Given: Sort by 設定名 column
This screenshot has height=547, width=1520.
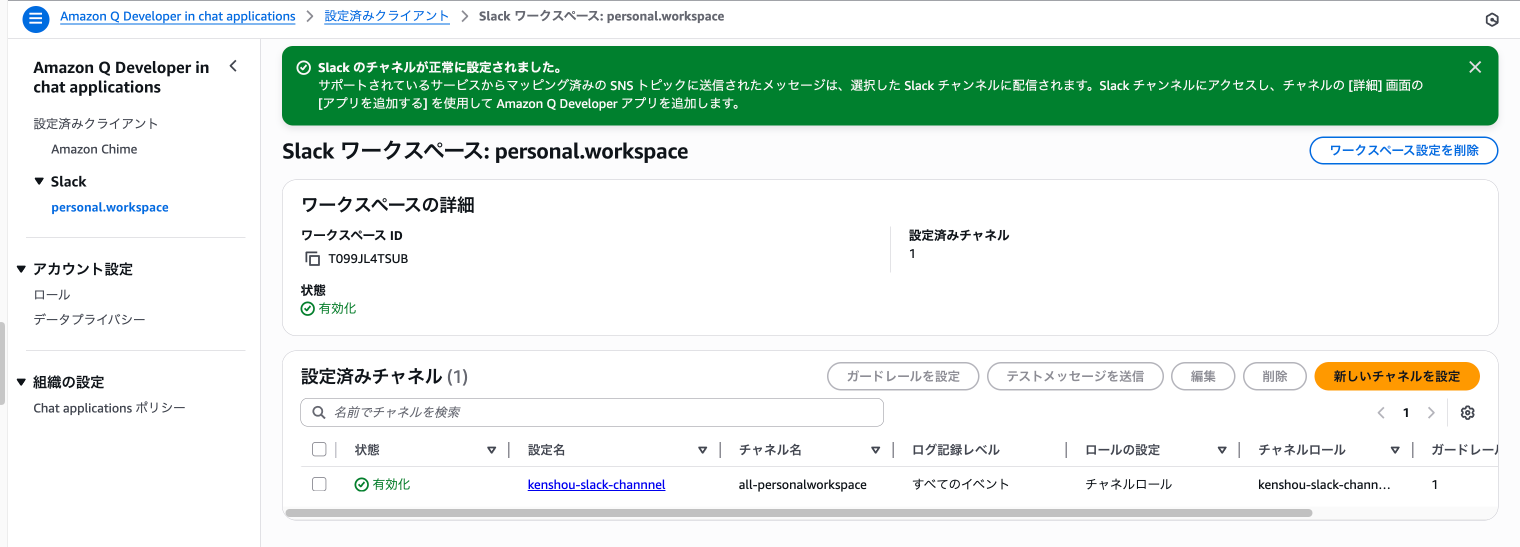Looking at the screenshot, I should (702, 450).
